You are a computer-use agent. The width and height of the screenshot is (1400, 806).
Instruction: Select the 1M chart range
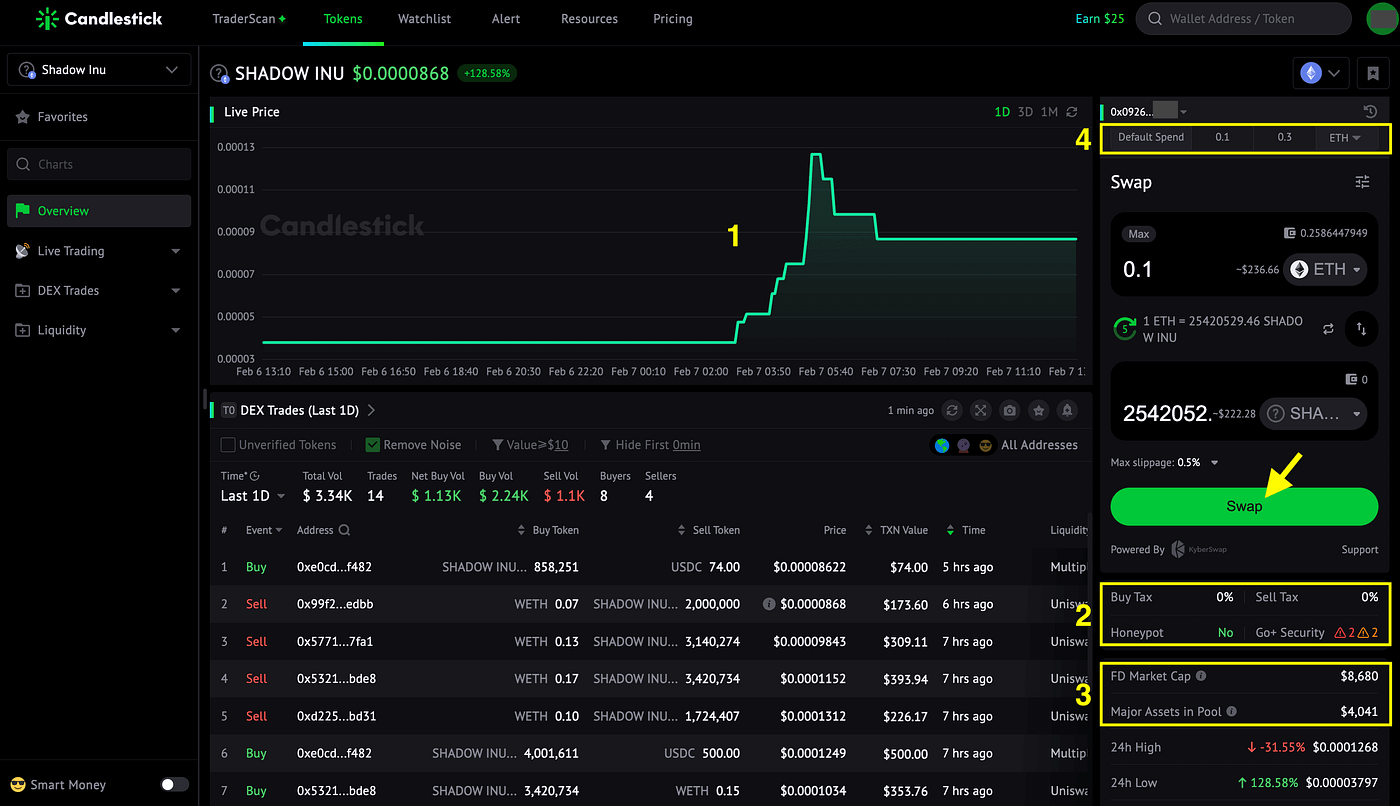[x=1049, y=112]
